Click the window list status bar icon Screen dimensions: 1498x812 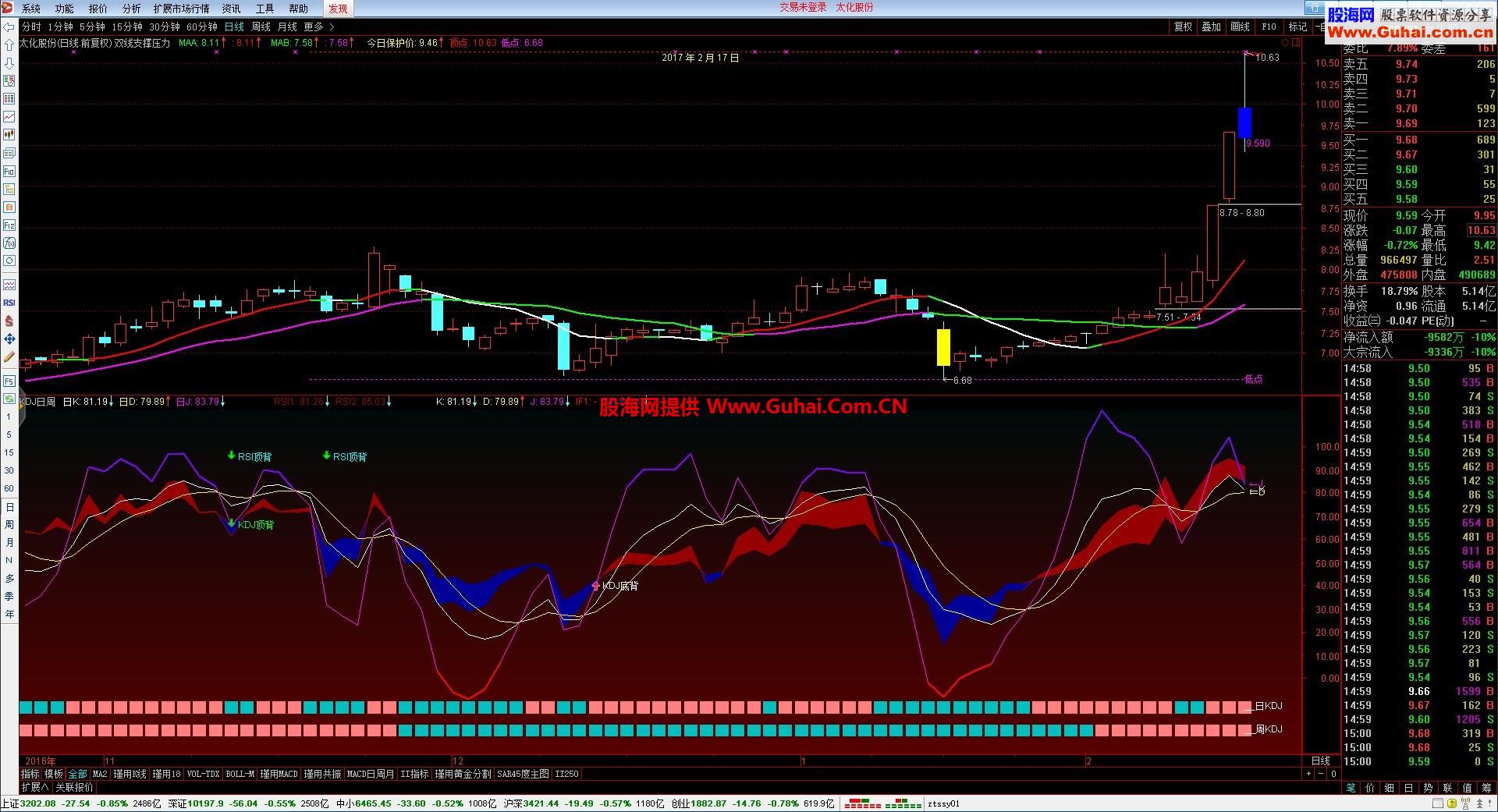(1438, 803)
